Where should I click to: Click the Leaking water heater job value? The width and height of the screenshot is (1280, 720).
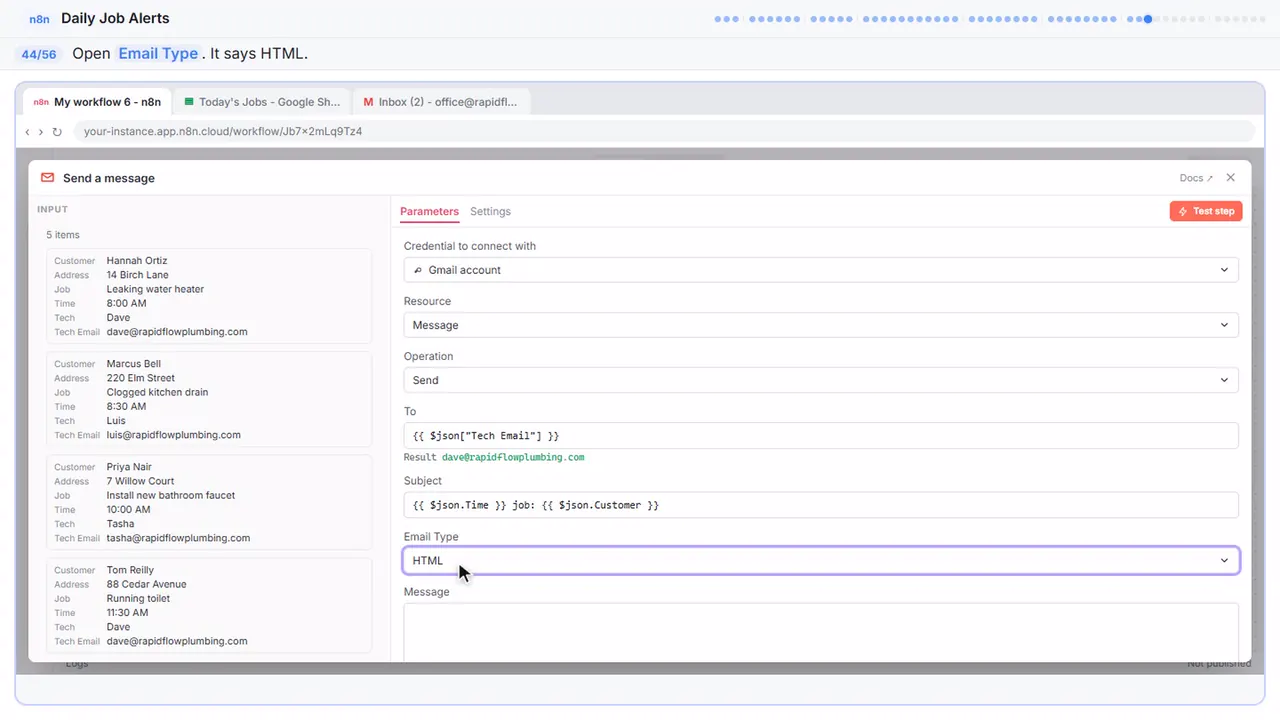pos(156,289)
